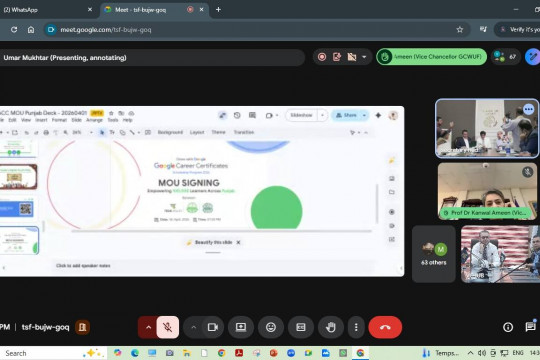
Task: Open Microsoft Edge from the taskbar
Action: (135, 353)
